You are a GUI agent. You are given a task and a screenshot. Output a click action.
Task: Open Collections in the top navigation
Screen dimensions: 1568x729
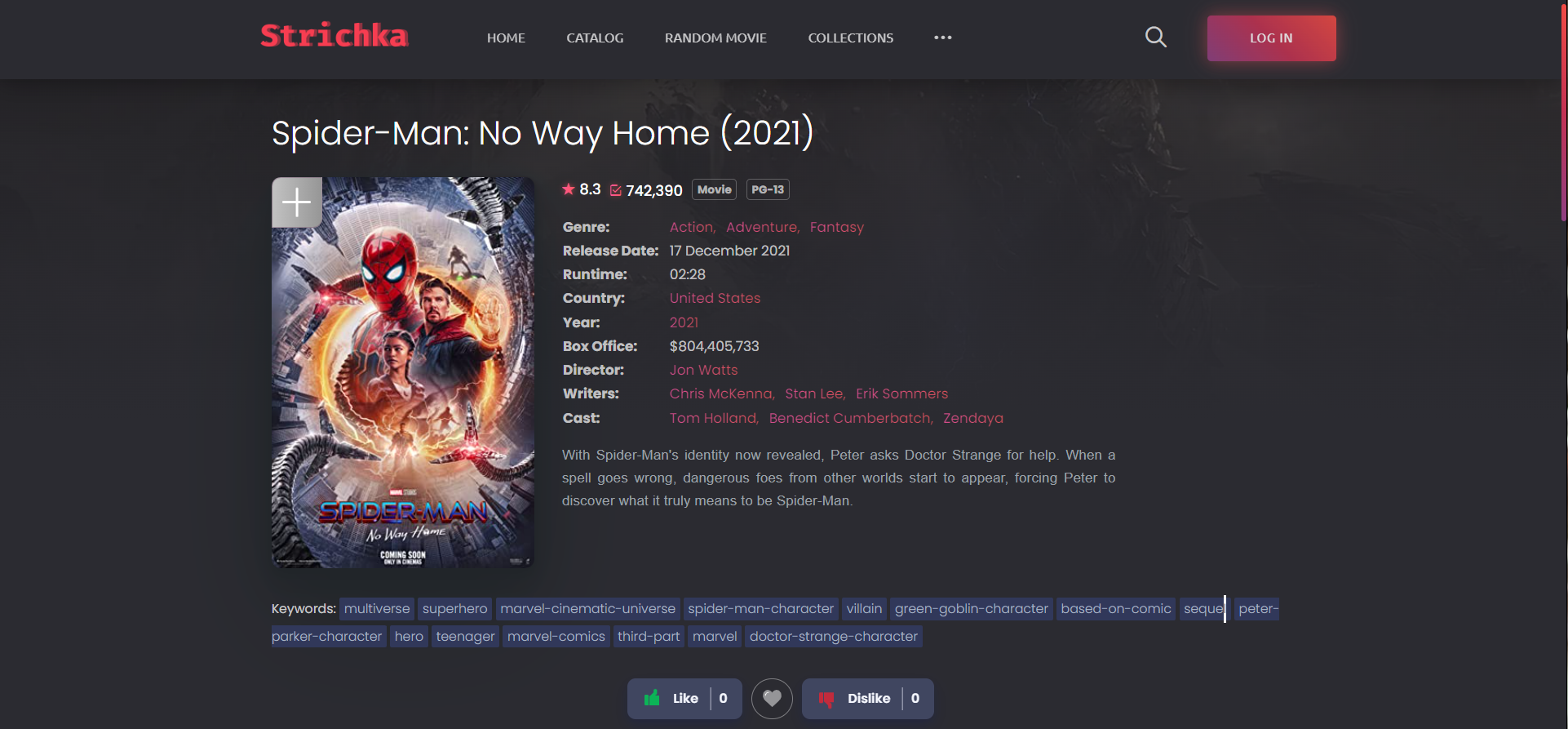(850, 38)
